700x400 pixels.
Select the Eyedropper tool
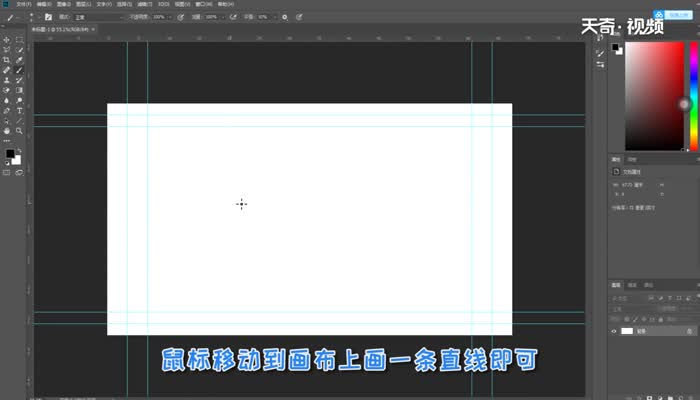(19, 60)
